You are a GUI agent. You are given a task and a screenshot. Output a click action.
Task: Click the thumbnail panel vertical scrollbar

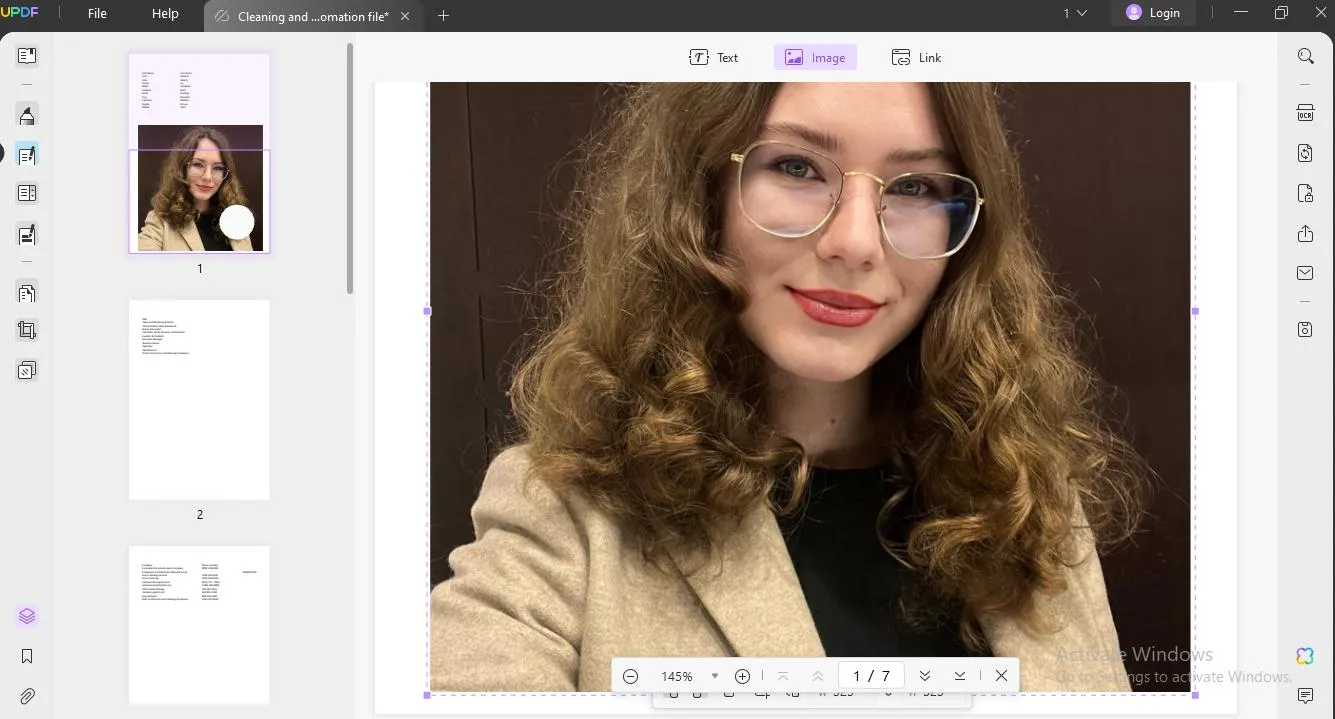click(350, 169)
